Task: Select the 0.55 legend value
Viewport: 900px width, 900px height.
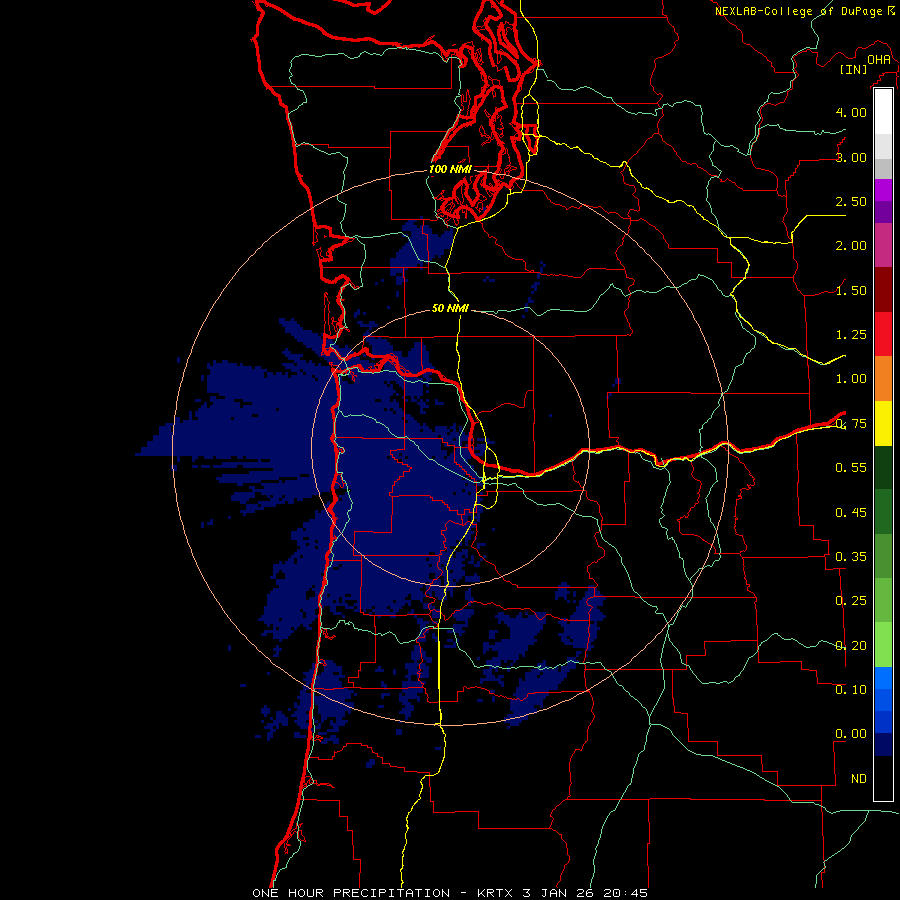Action: 851,468
